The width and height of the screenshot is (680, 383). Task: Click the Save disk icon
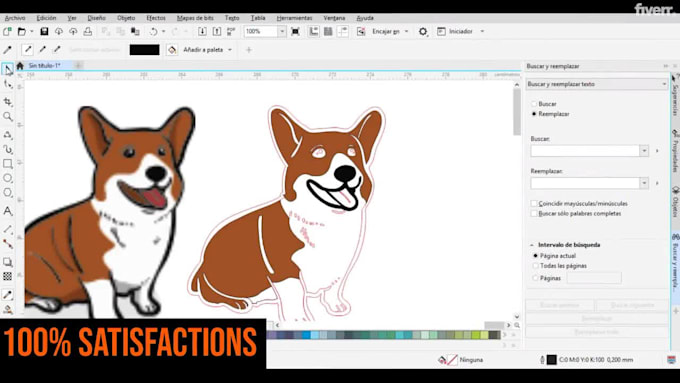pos(44,31)
